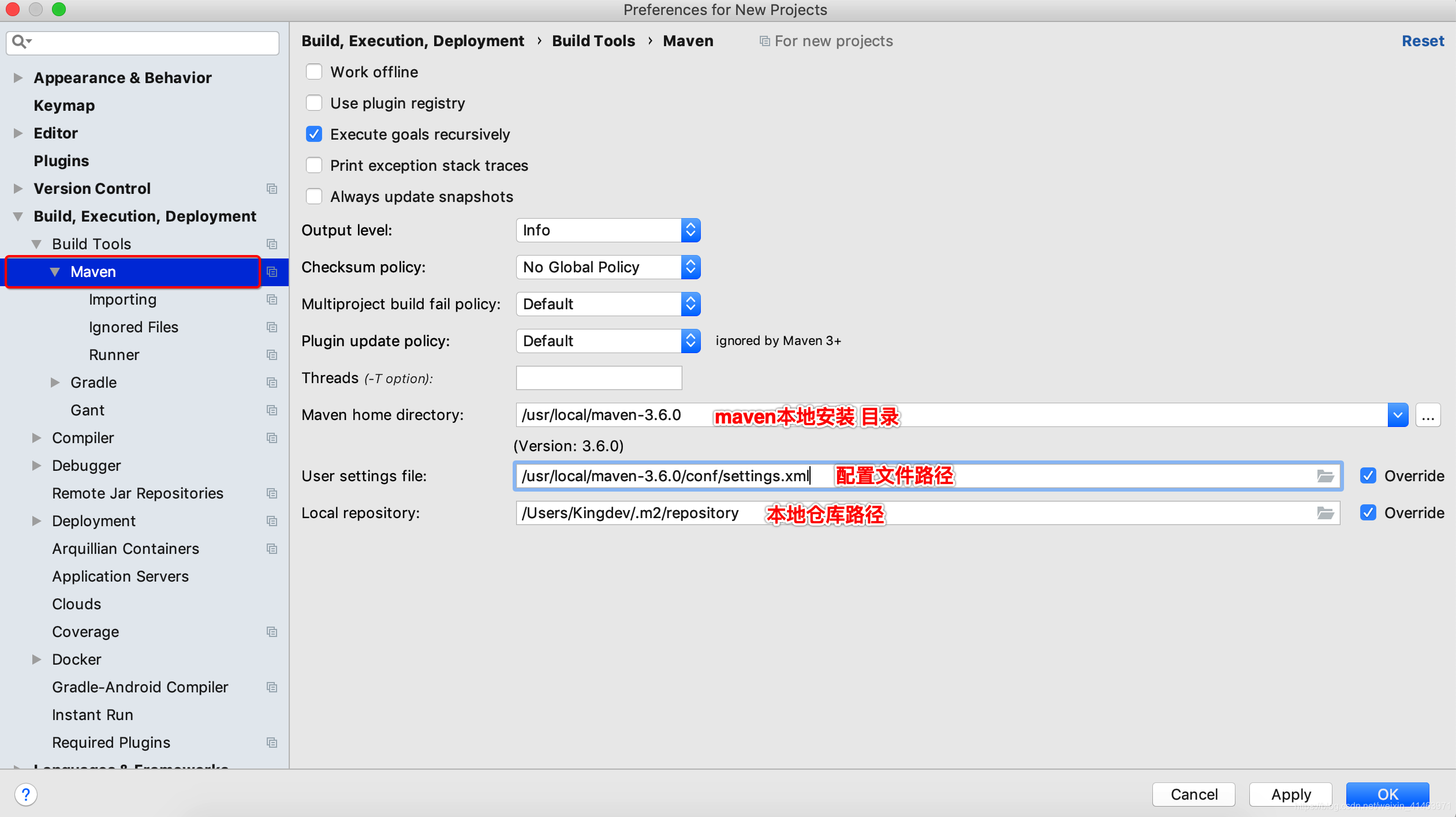Viewport: 1456px width, 817px height.
Task: Open the Runner settings page
Action: click(114, 355)
